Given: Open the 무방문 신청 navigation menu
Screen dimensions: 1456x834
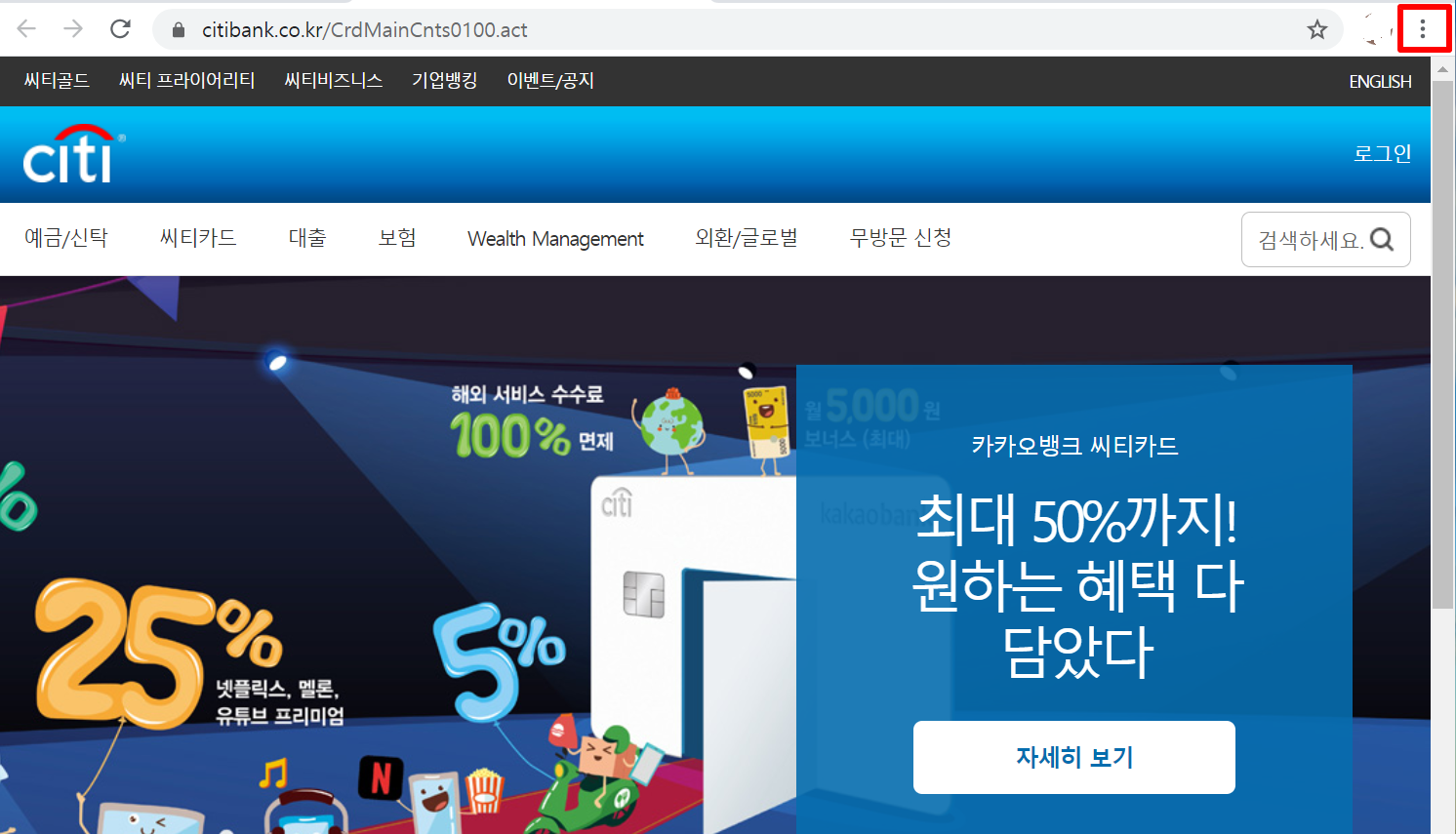Looking at the screenshot, I should pyautogui.click(x=901, y=238).
